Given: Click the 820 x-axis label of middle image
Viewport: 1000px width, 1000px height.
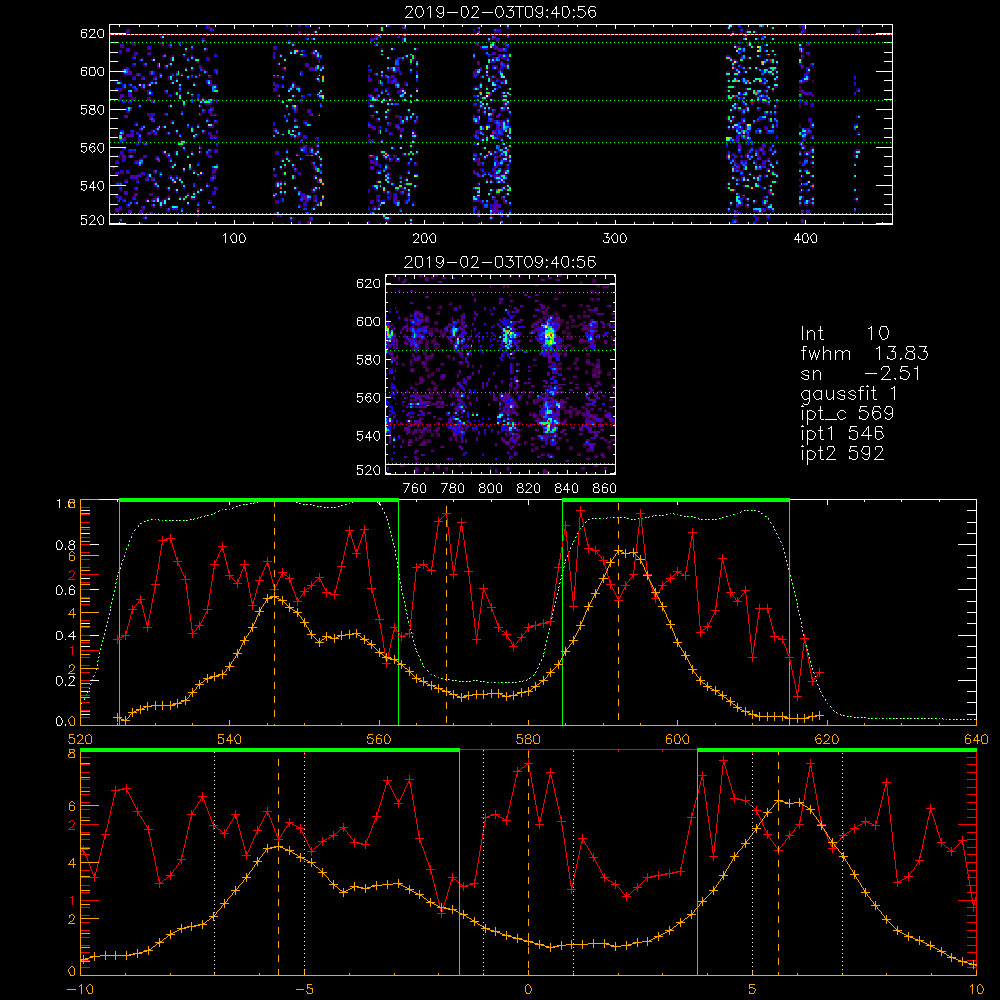Looking at the screenshot, I should click(x=529, y=489).
